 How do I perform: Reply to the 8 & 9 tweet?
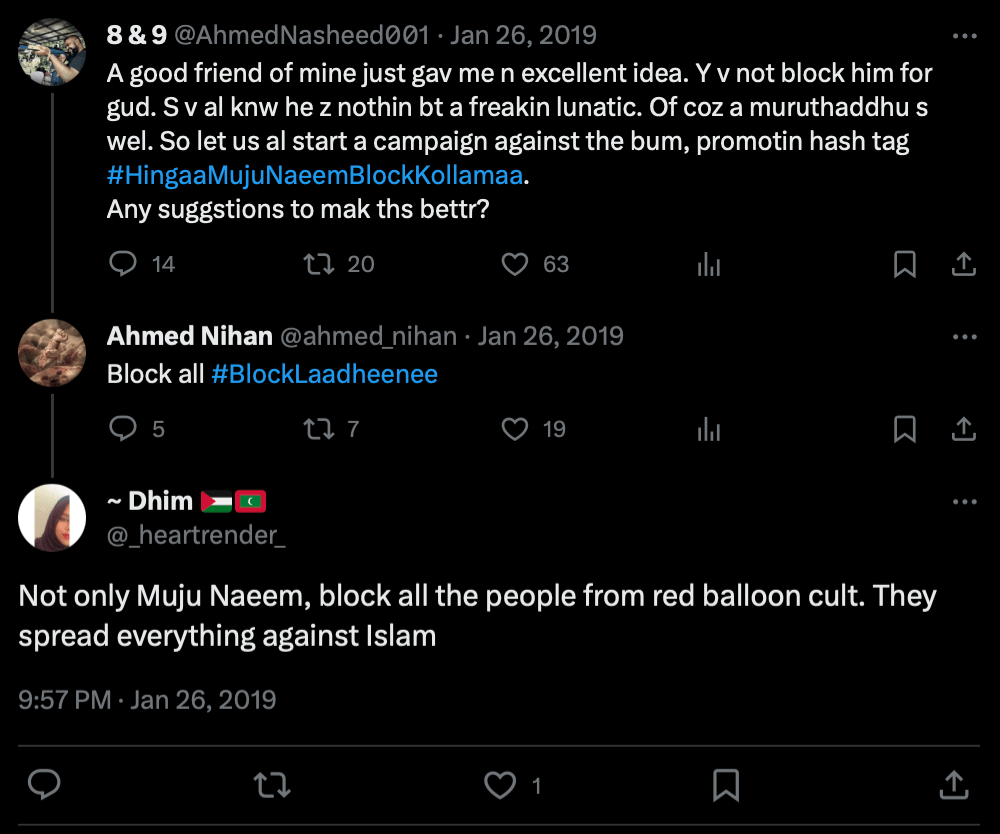click(123, 264)
